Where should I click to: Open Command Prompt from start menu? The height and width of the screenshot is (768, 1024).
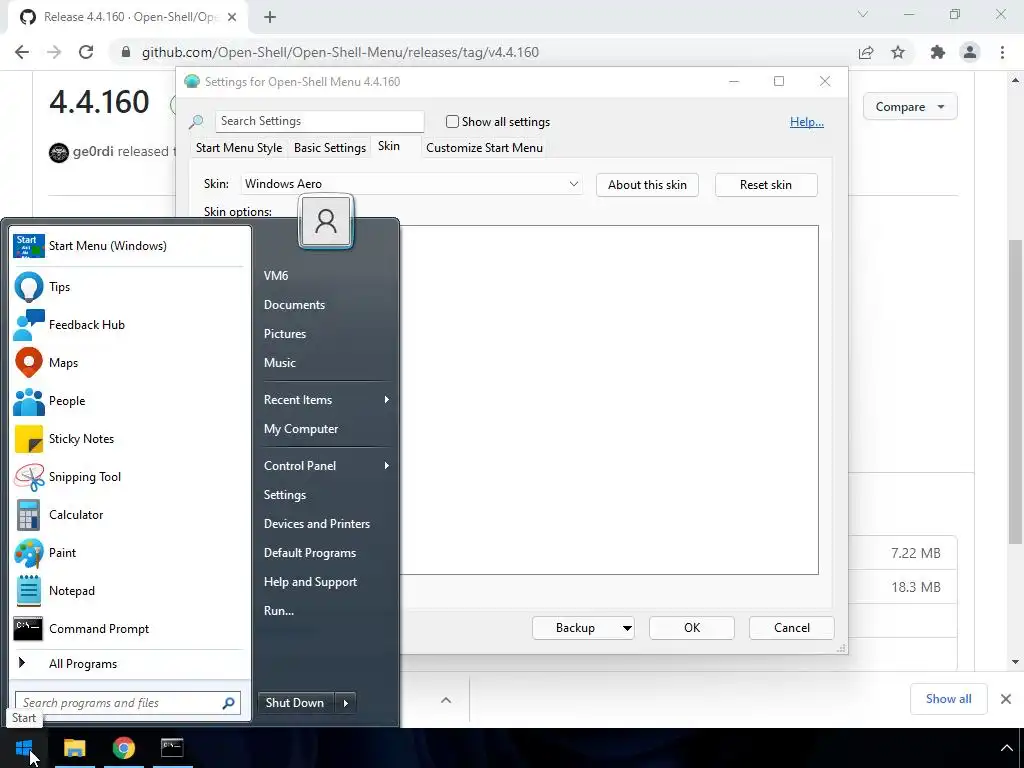pyautogui.click(x=129, y=628)
